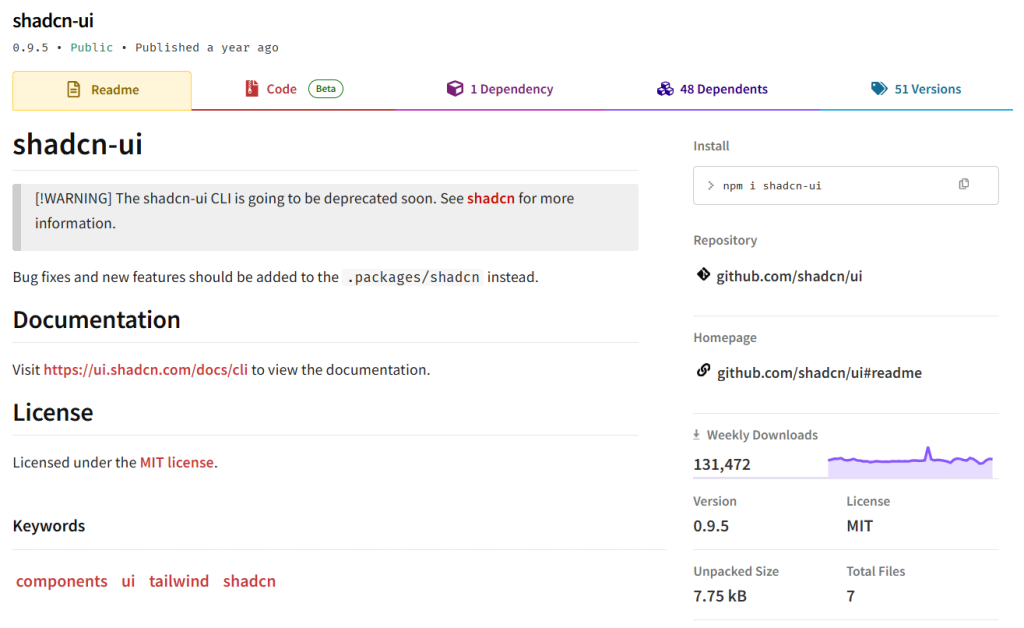Select the components keyword

(61, 581)
